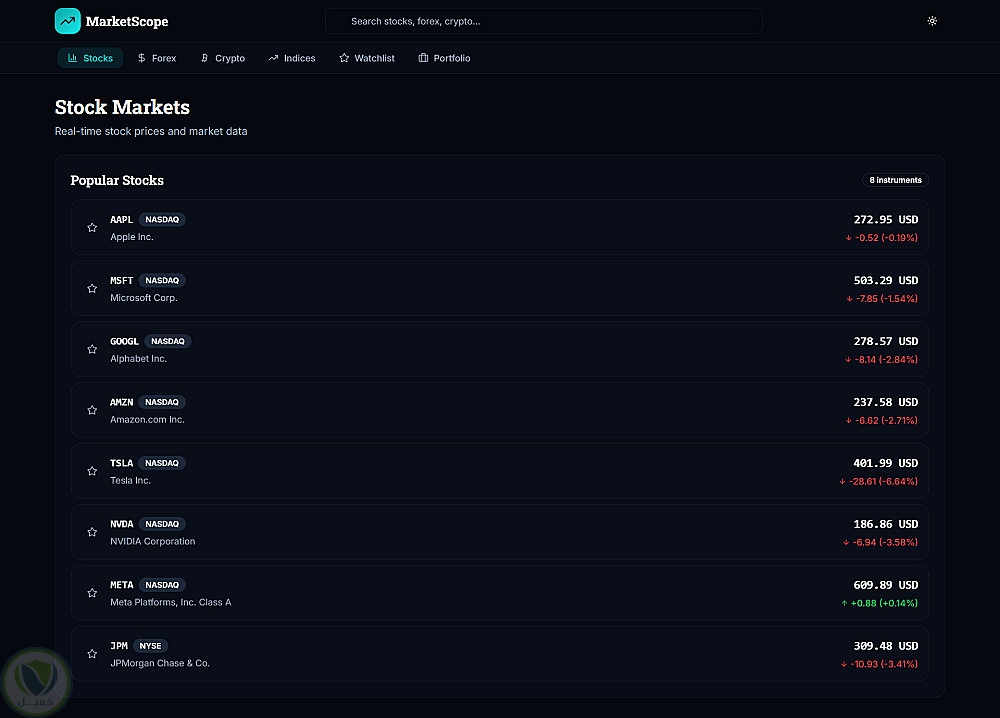The width and height of the screenshot is (1000, 718).
Task: Click the 272.95 USD price
Action: [886, 219]
